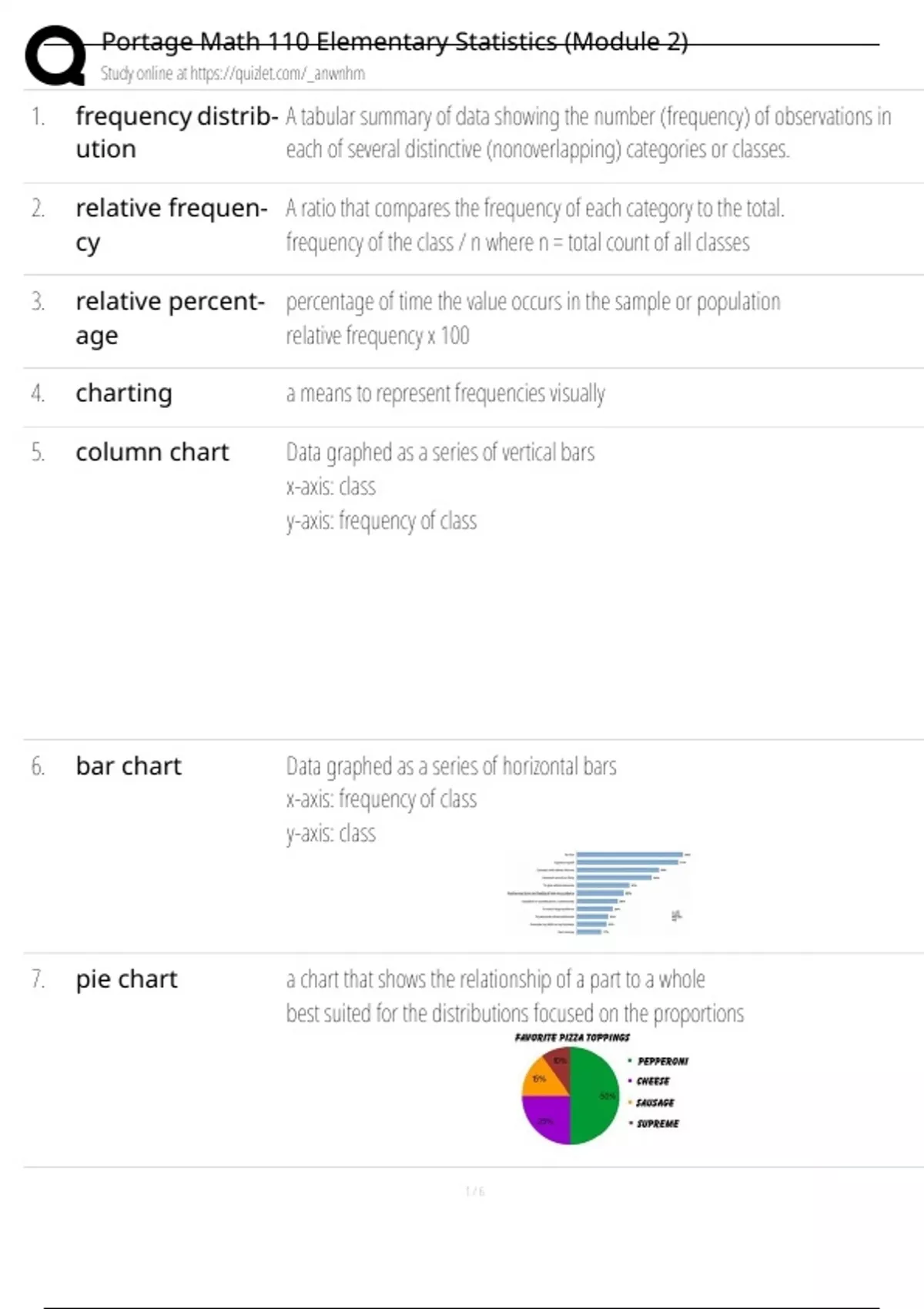Image resolution: width=924 pixels, height=1309 pixels.
Task: Select the 'relative frequency' term
Action: click(x=172, y=225)
